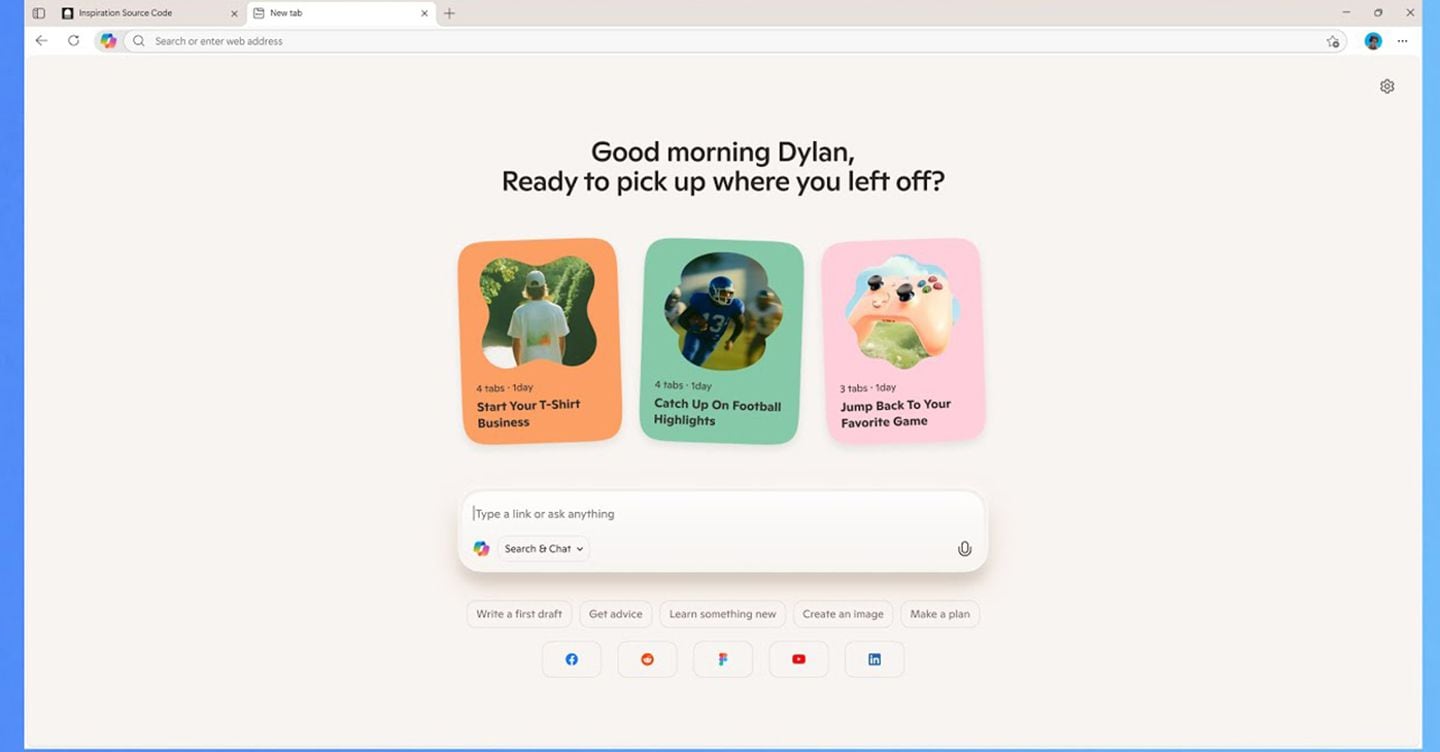The image size is (1440, 752).
Task: Open the favorites star control
Action: (x=1333, y=41)
